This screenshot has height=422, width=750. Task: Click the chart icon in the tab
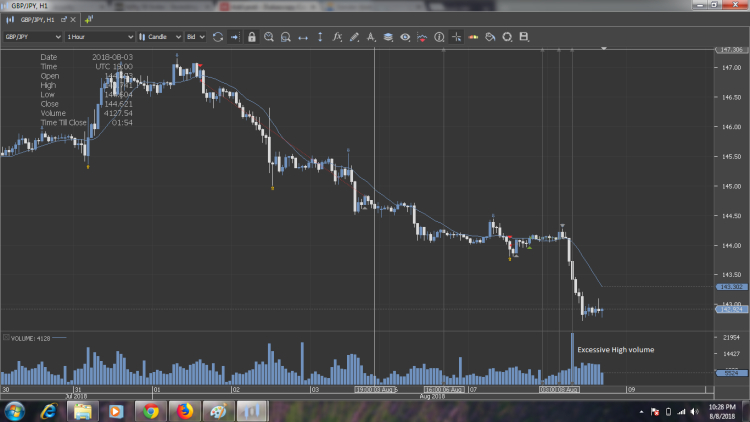tap(10, 20)
